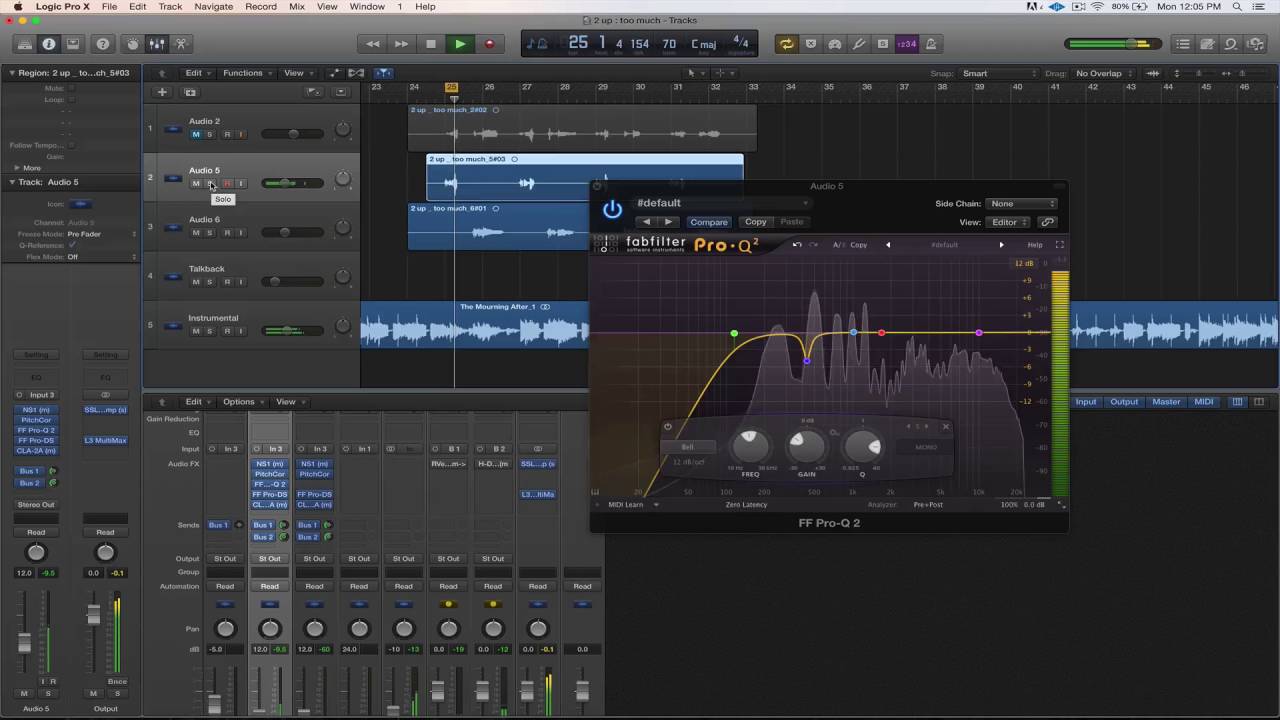This screenshot has width=1280, height=720.
Task: Select next preset arrow in Pro-Q 2
Action: point(1001,245)
